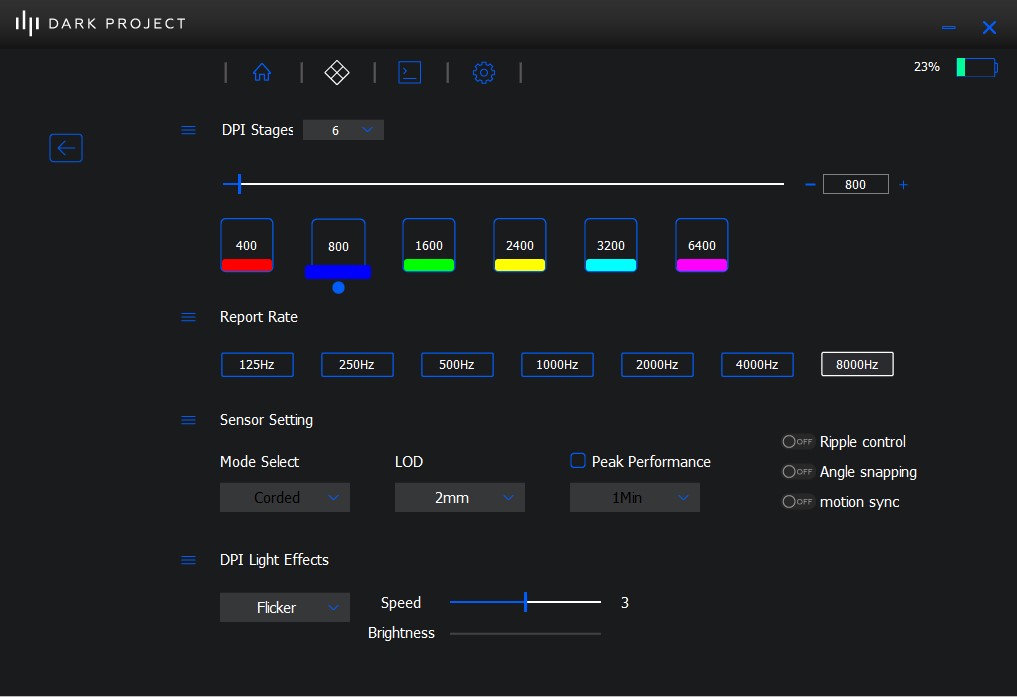The height and width of the screenshot is (698, 1017).
Task: Open the Peak Performance 1Min dropdown
Action: coord(635,498)
